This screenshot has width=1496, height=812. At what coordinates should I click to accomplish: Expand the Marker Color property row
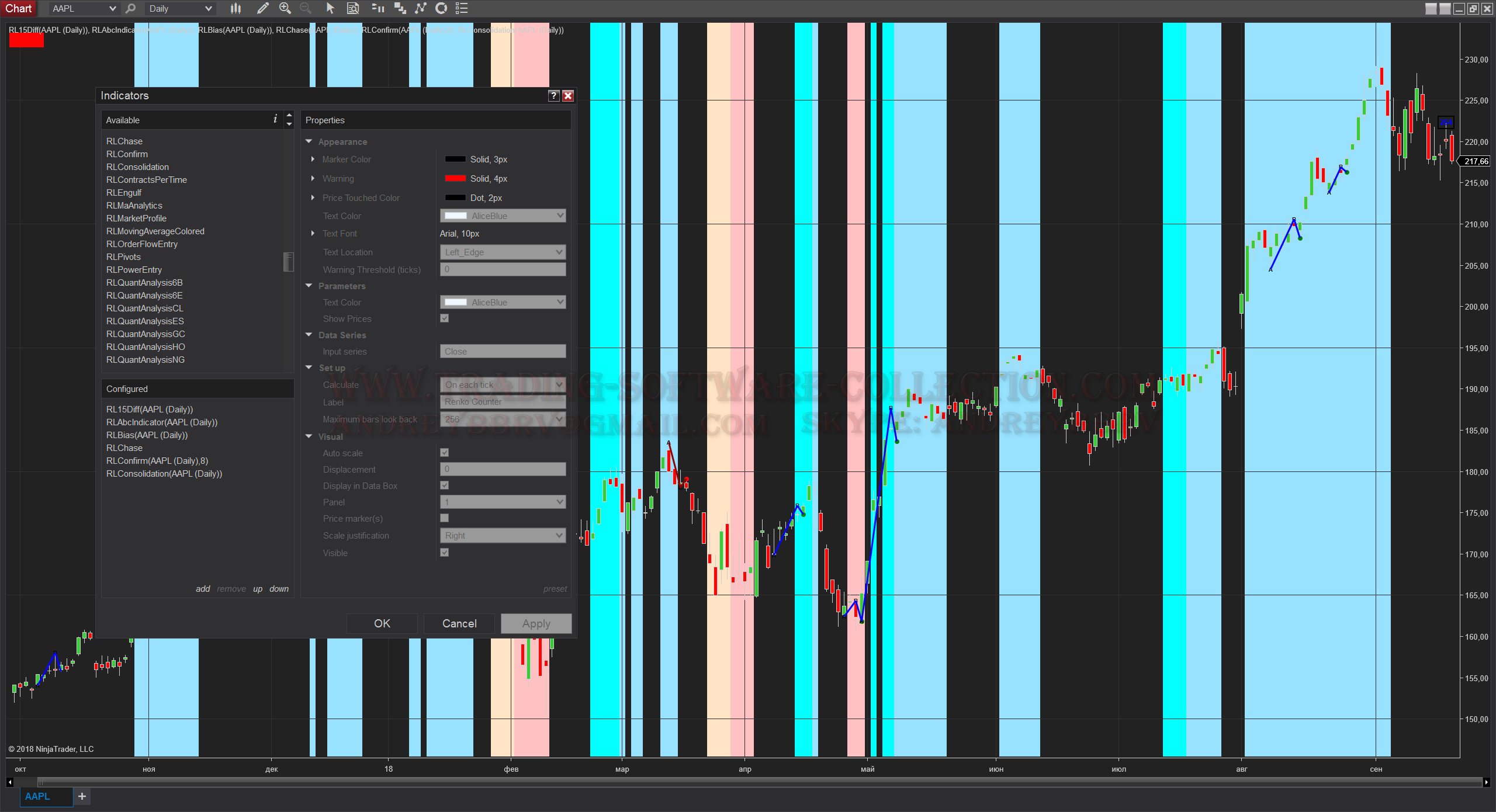(x=313, y=159)
